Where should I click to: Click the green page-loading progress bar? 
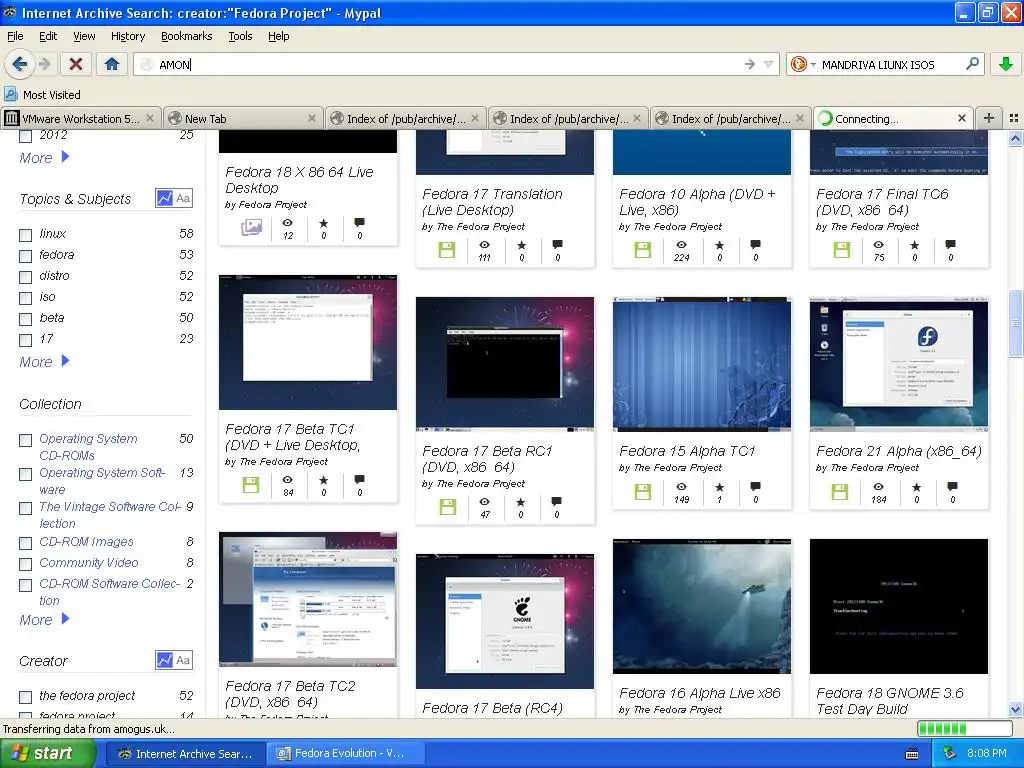(x=965, y=728)
